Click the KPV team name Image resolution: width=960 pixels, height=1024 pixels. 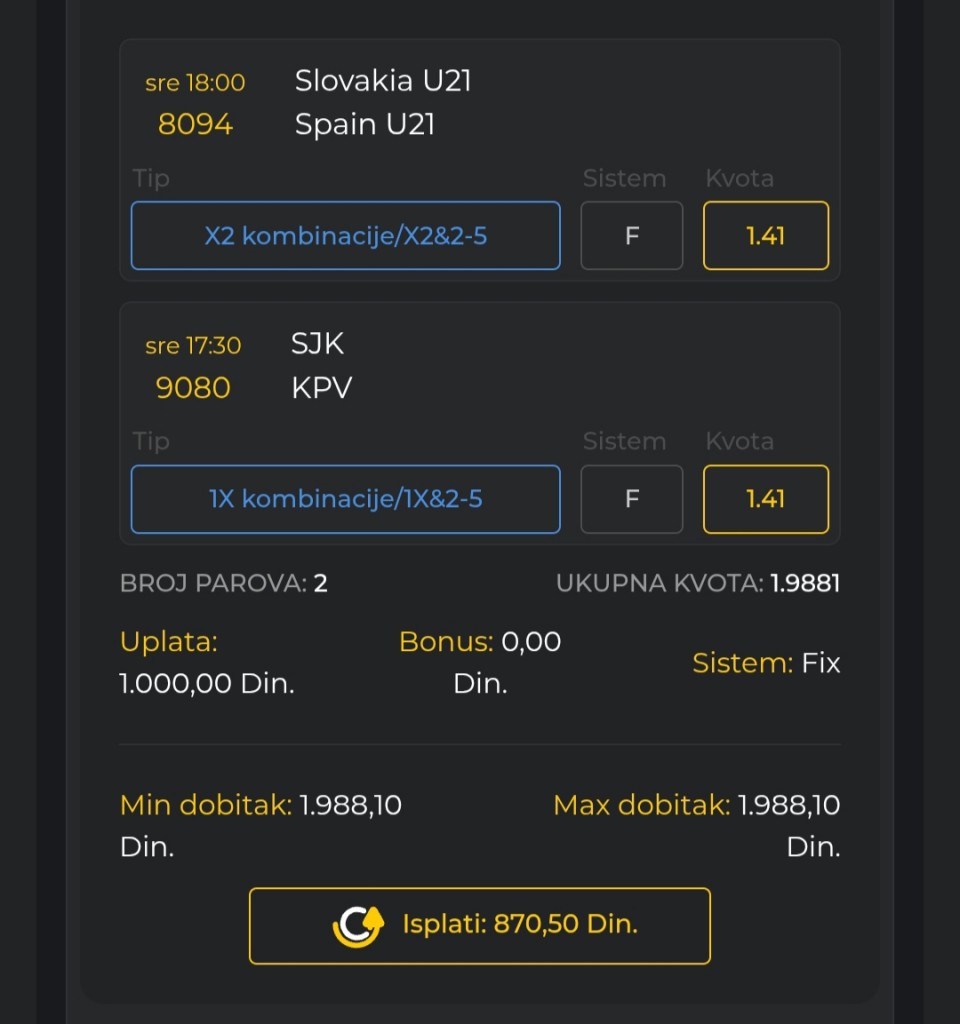click(321, 388)
